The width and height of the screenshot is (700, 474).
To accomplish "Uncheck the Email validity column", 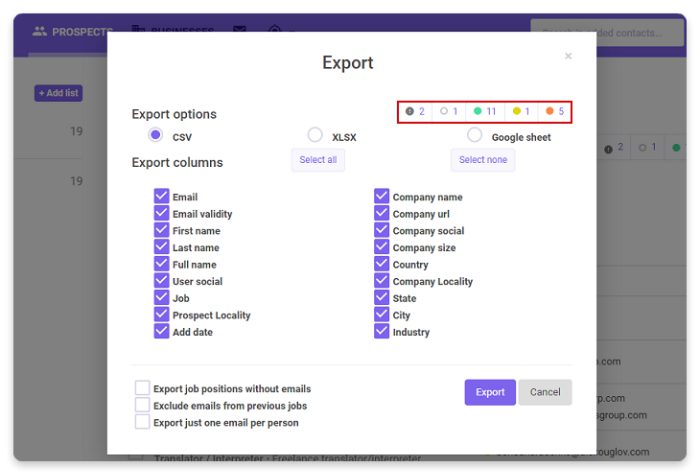I will click(161, 214).
